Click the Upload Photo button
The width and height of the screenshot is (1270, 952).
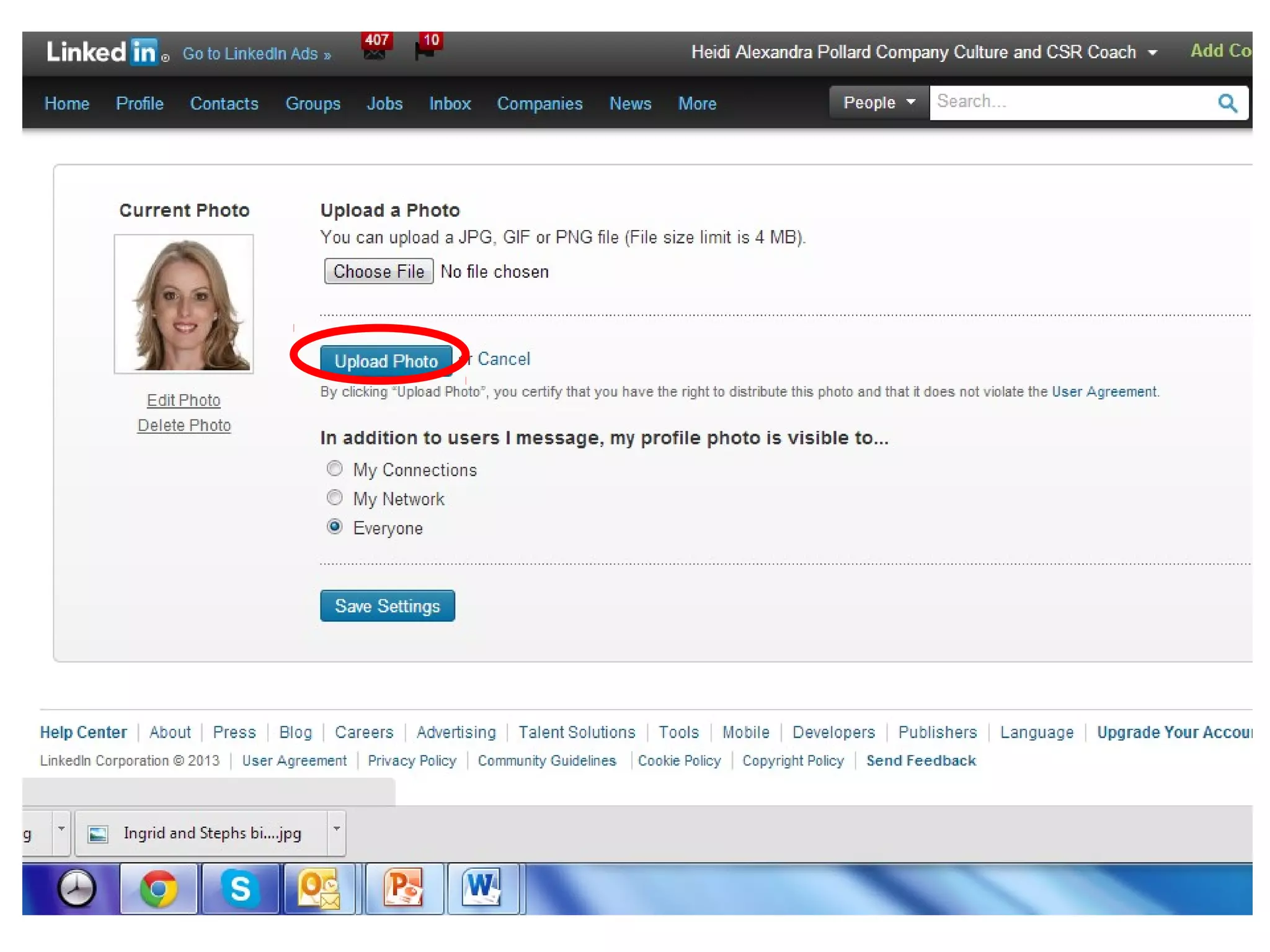coord(386,361)
